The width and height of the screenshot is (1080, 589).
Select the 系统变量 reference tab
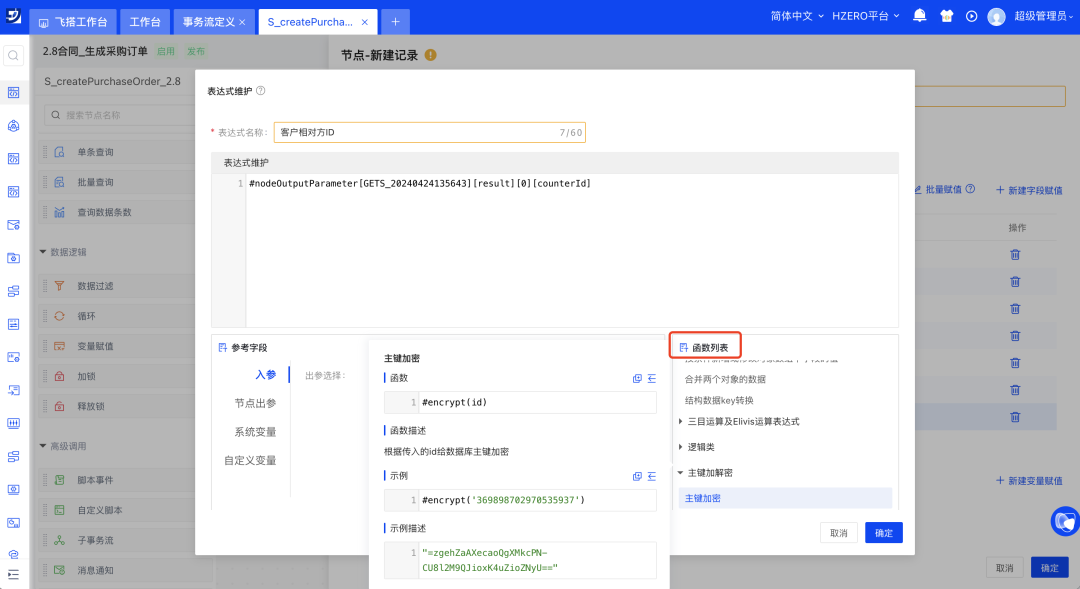tap(255, 432)
